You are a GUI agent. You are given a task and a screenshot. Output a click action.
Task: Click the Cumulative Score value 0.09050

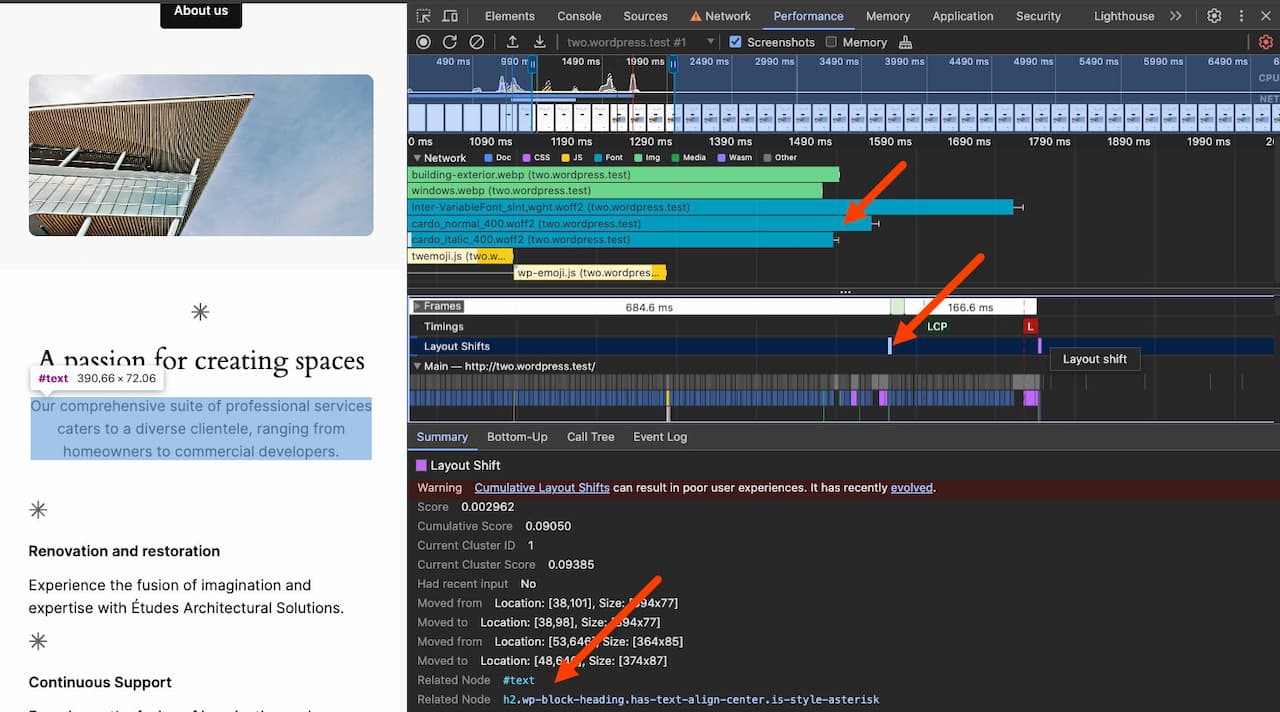tap(546, 526)
